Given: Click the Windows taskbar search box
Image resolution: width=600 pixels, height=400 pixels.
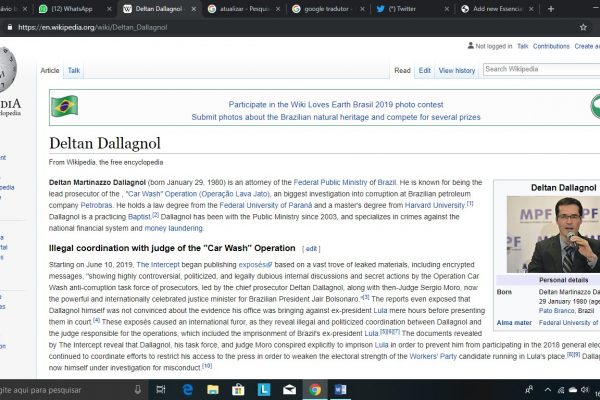Looking at the screenshot, I should click(65, 390).
